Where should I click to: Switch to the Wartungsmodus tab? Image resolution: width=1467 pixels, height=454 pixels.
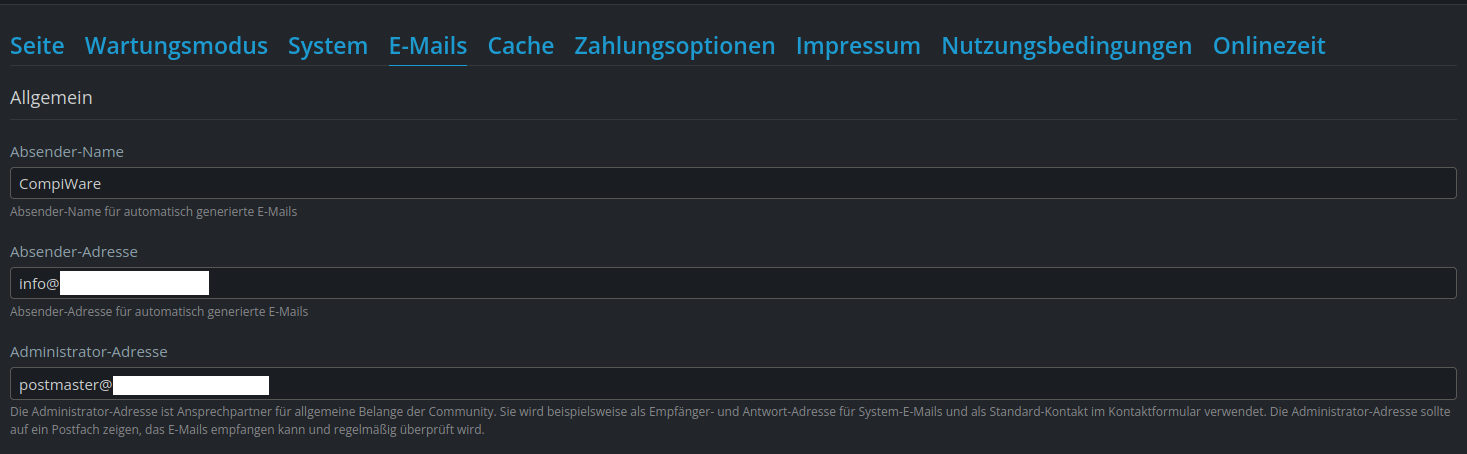point(176,46)
